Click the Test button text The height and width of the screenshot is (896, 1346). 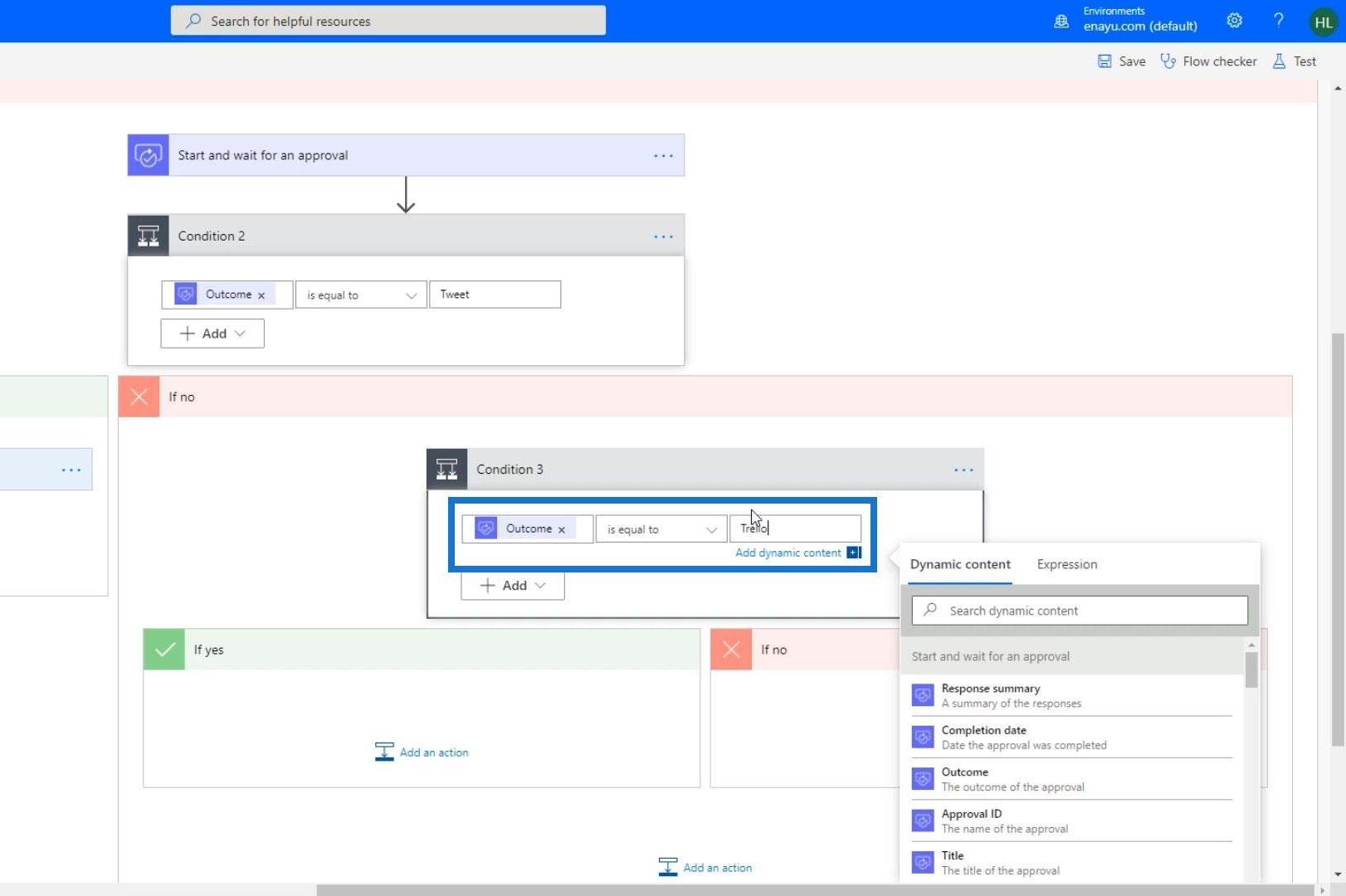click(1305, 61)
